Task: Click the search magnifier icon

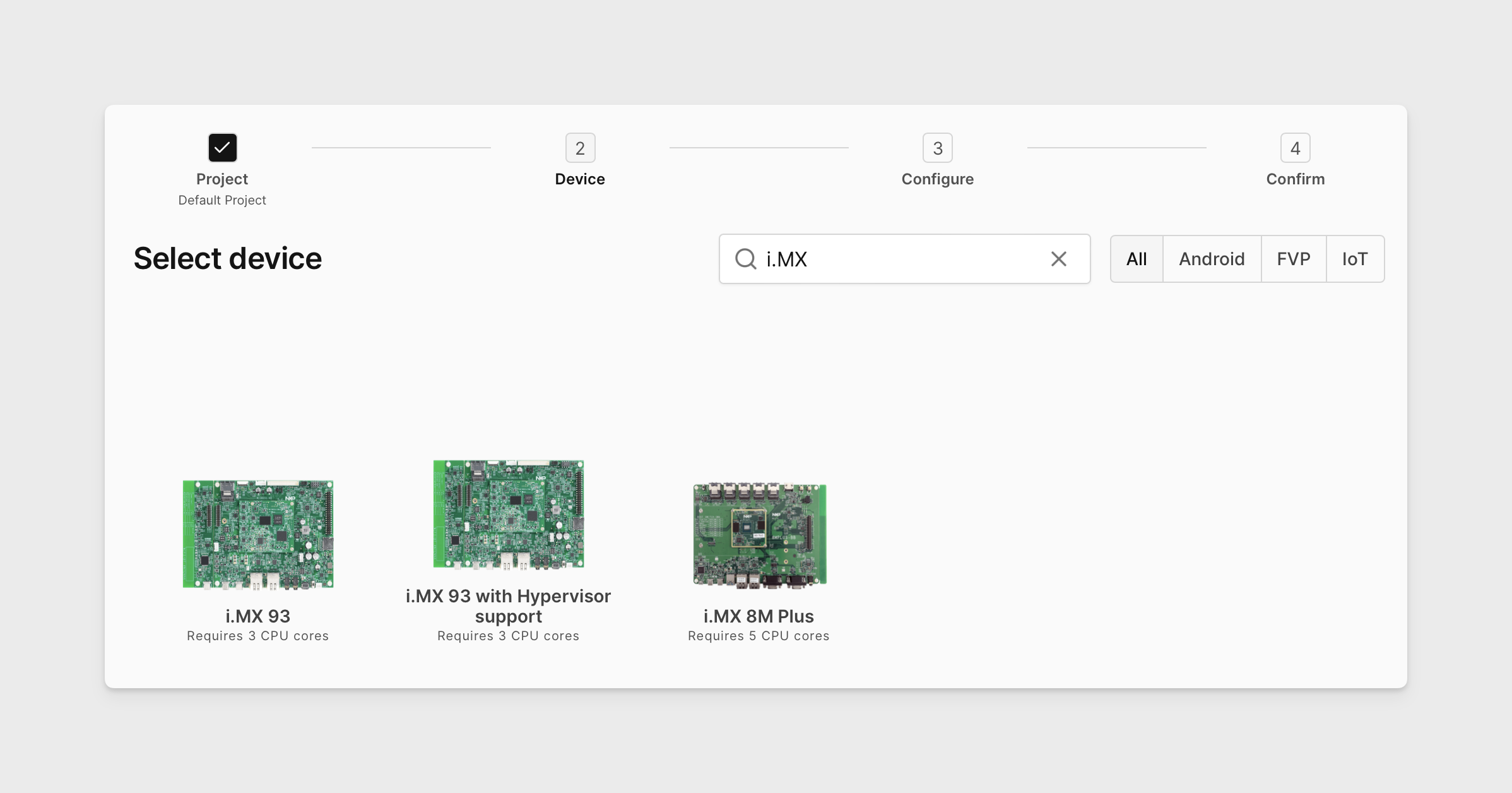Action: click(746, 259)
